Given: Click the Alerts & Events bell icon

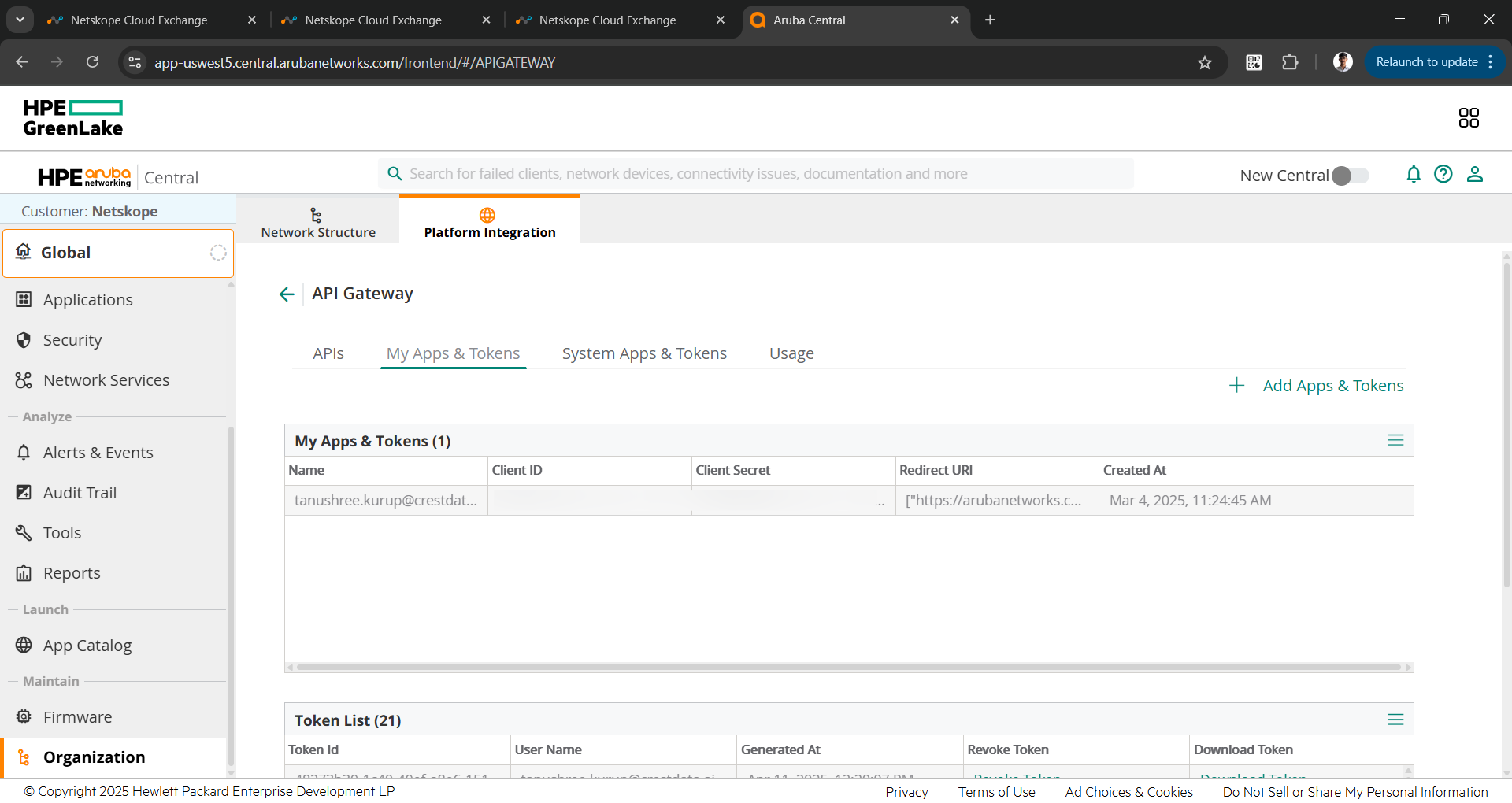Looking at the screenshot, I should [x=24, y=452].
